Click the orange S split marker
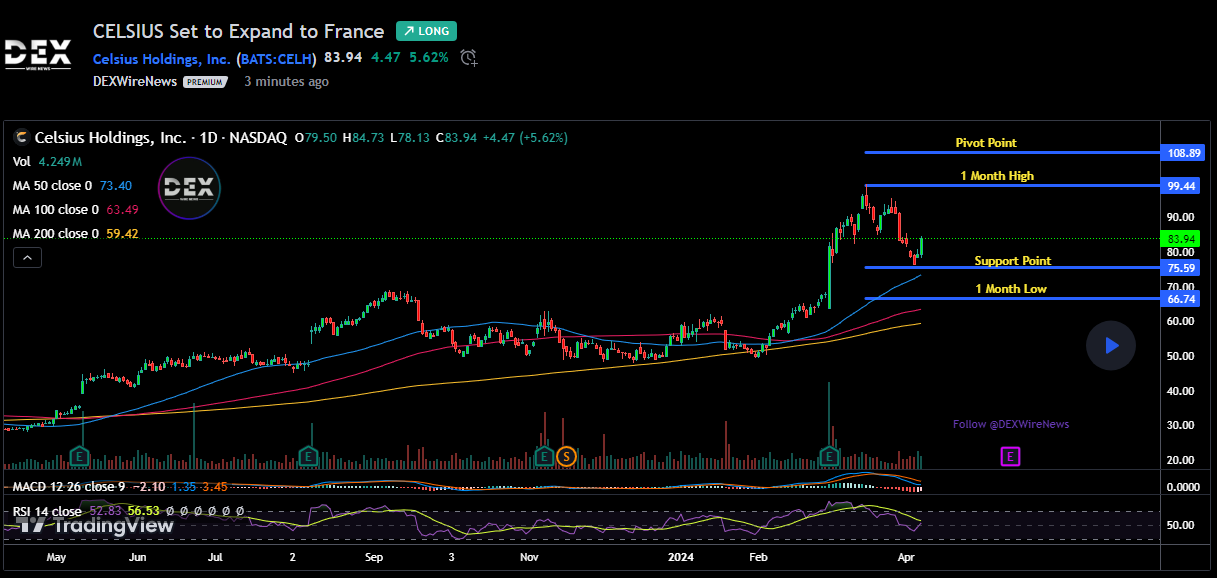 click(567, 457)
